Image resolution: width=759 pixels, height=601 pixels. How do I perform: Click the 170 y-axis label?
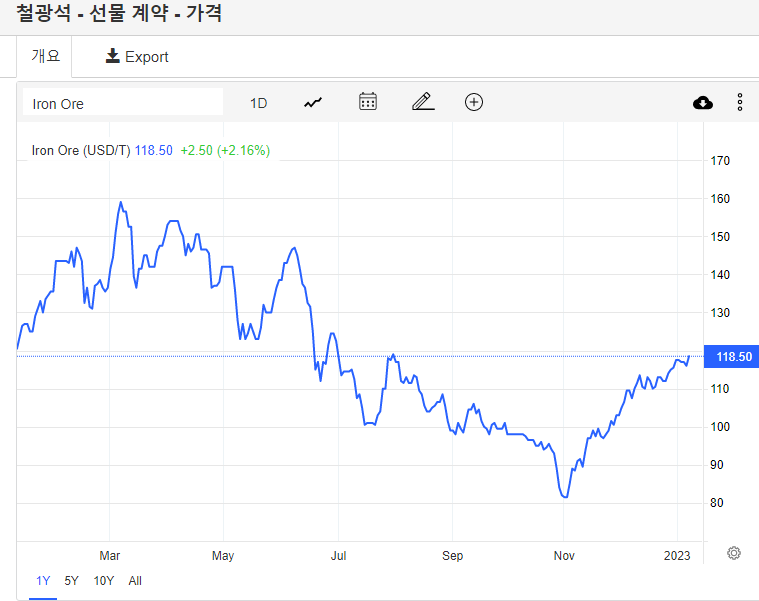coord(720,161)
